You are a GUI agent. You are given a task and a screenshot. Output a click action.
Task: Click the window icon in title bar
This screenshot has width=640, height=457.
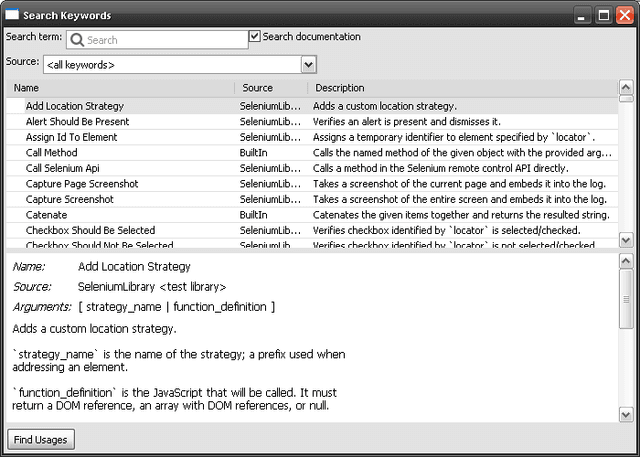pyautogui.click(x=13, y=15)
